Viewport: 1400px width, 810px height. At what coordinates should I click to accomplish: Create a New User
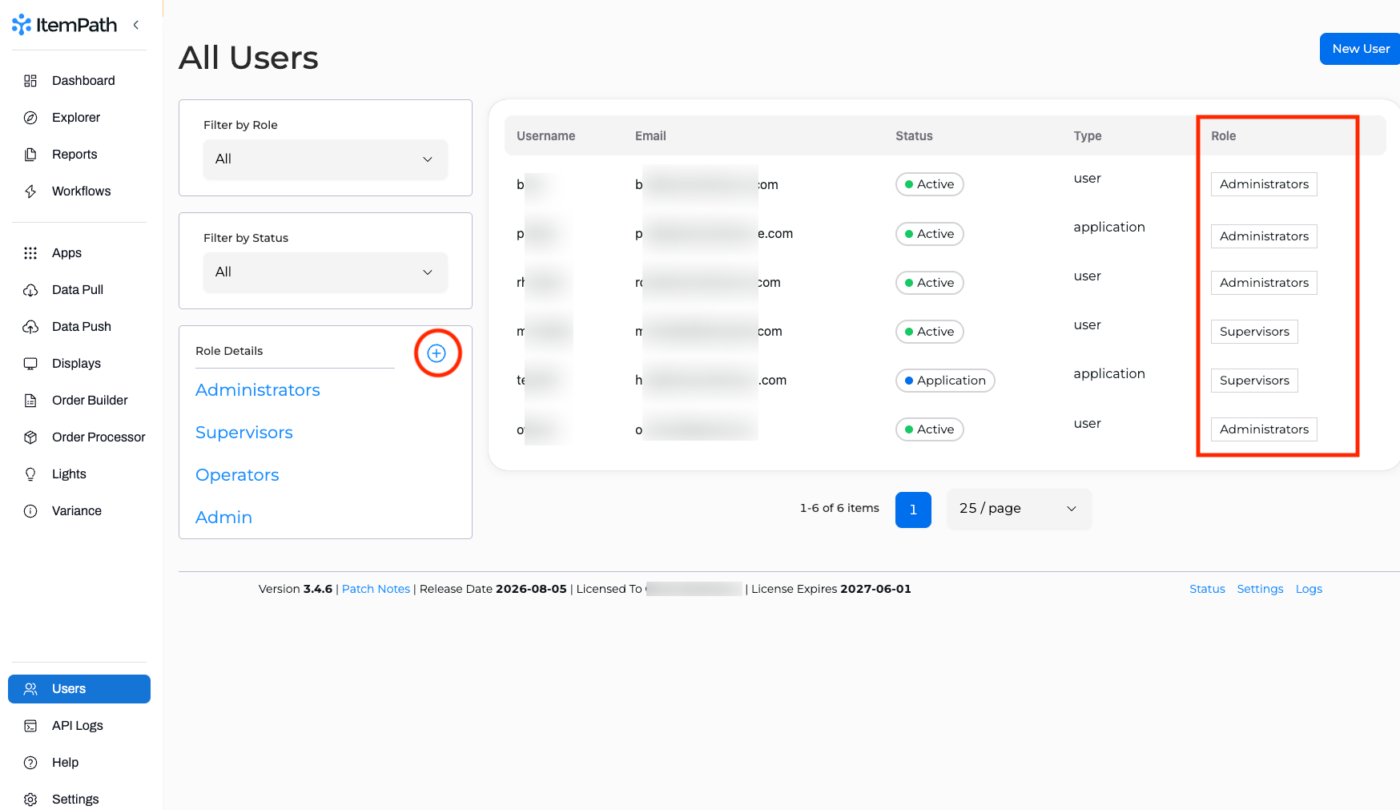point(1360,49)
